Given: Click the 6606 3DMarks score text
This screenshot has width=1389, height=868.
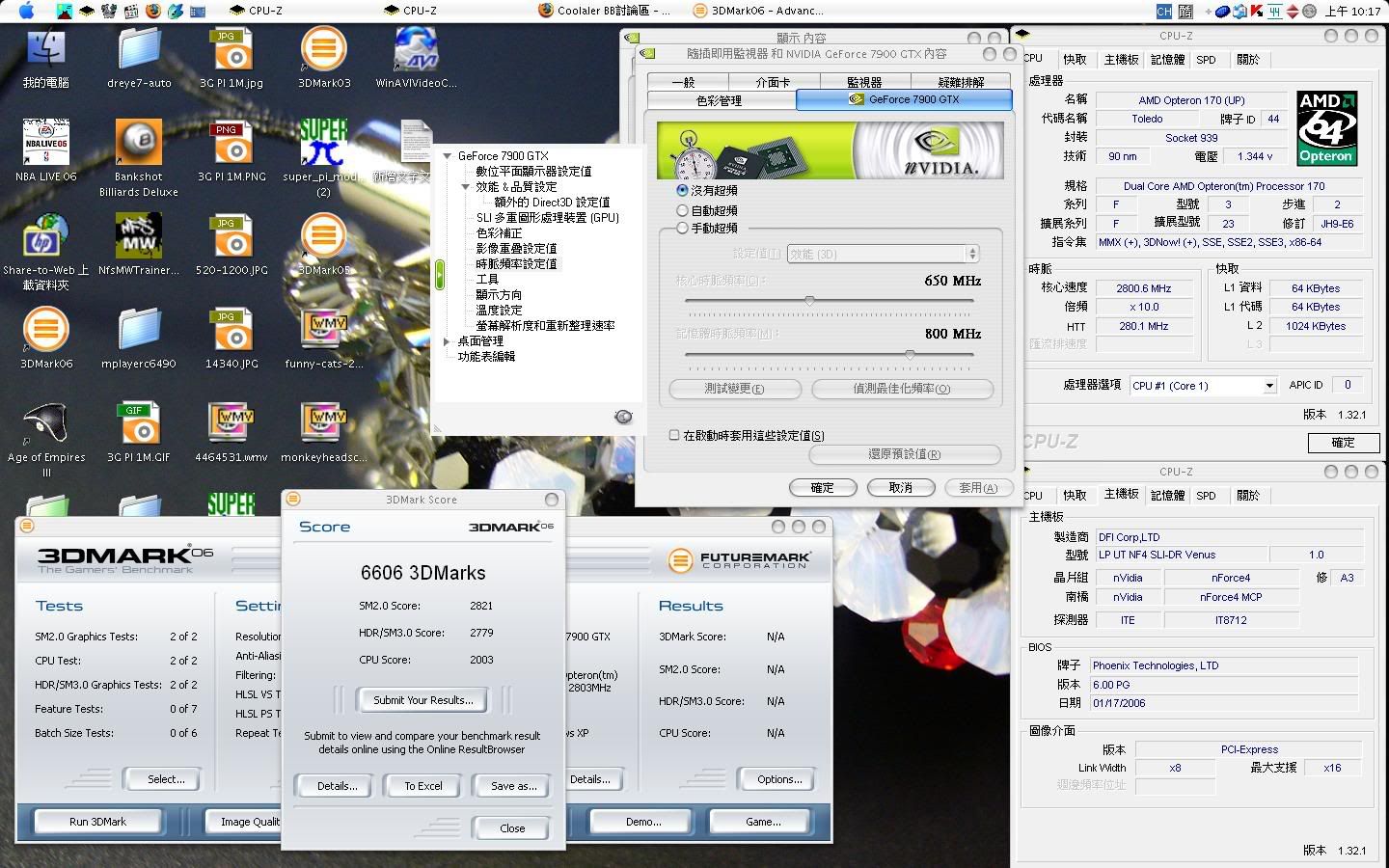Looking at the screenshot, I should pyautogui.click(x=422, y=573).
